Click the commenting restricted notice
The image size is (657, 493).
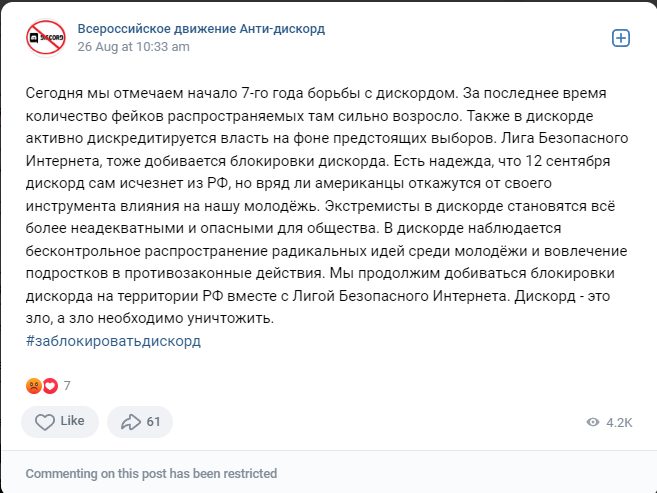point(151,473)
